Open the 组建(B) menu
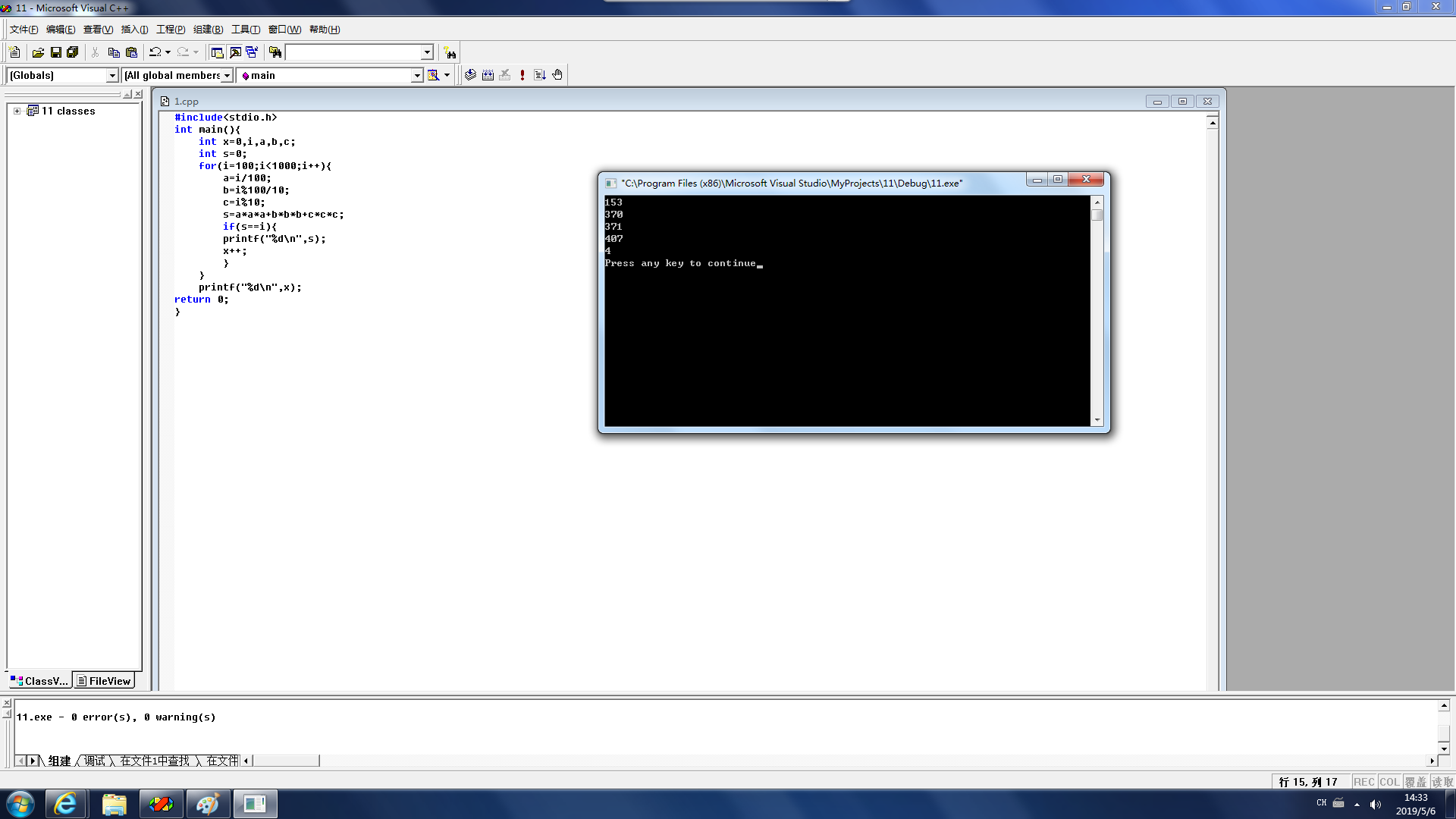 coord(208,30)
